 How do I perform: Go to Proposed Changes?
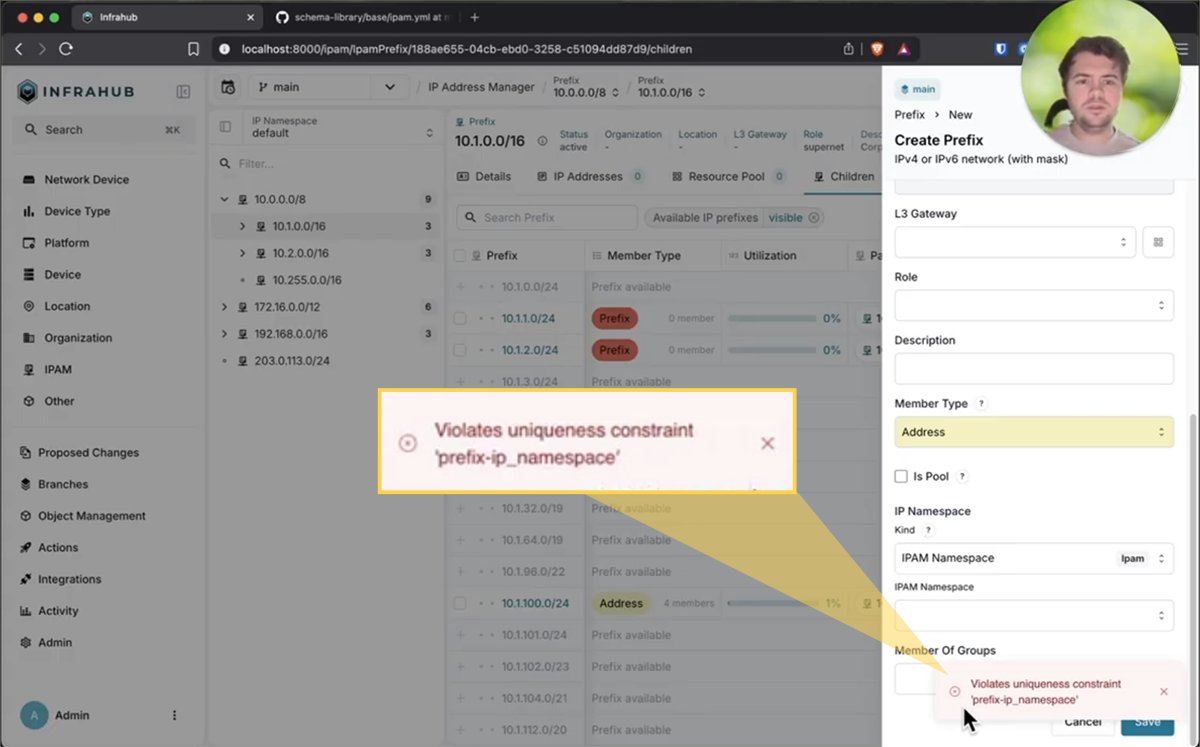click(88, 453)
